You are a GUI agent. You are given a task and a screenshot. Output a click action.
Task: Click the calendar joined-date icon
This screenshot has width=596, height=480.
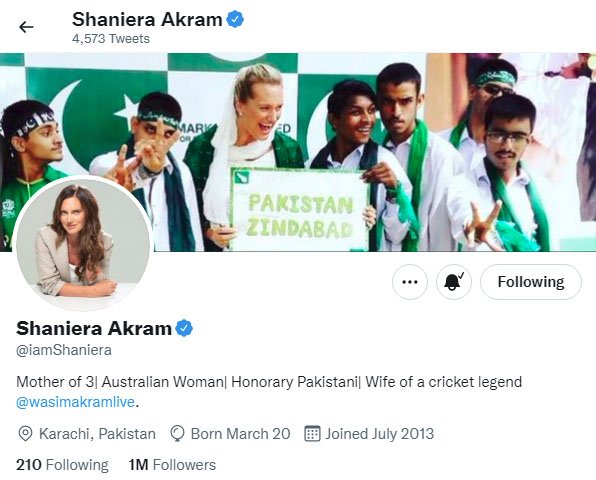(312, 434)
